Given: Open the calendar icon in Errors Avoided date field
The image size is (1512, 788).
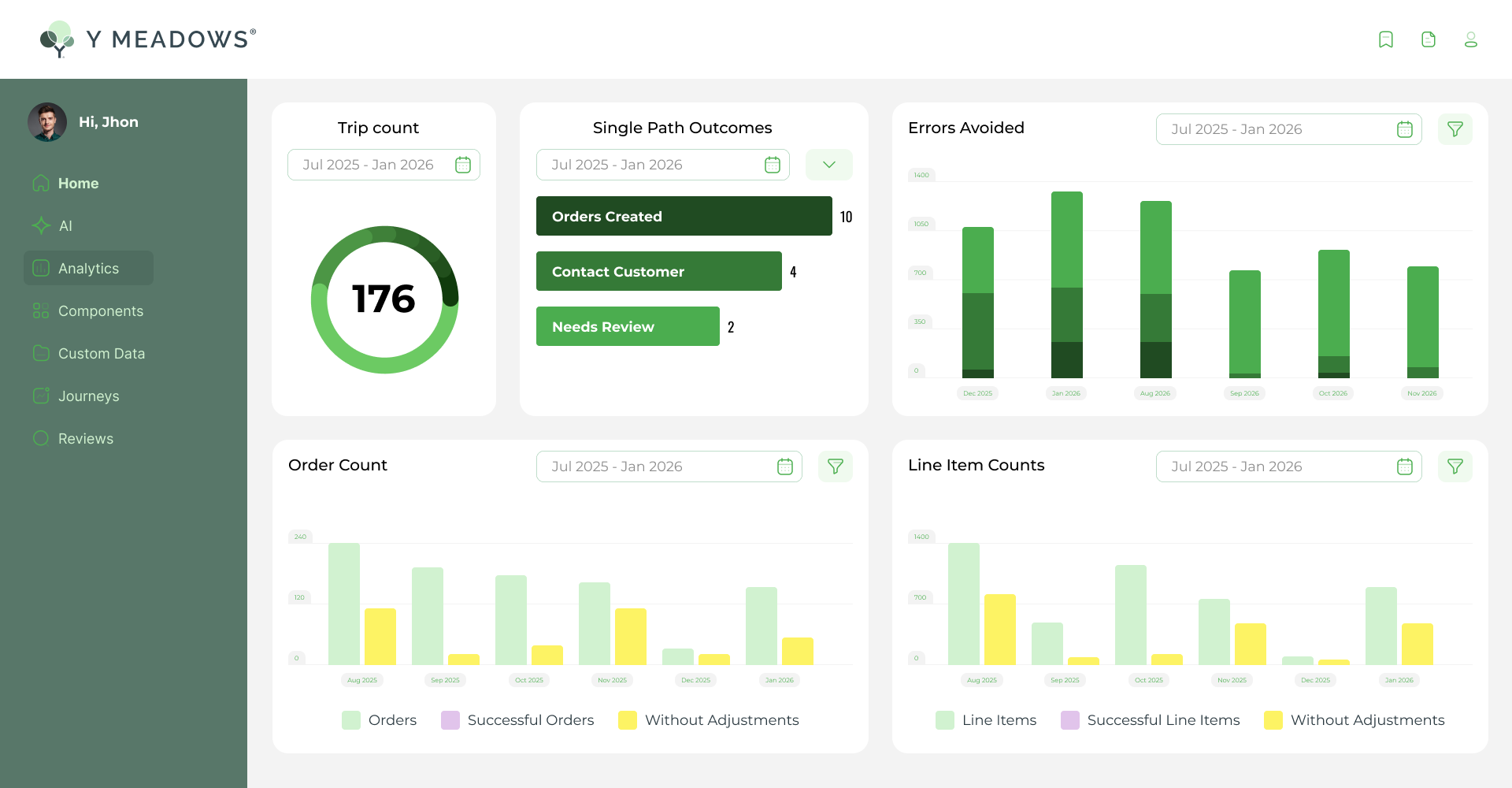Looking at the screenshot, I should tap(1404, 129).
